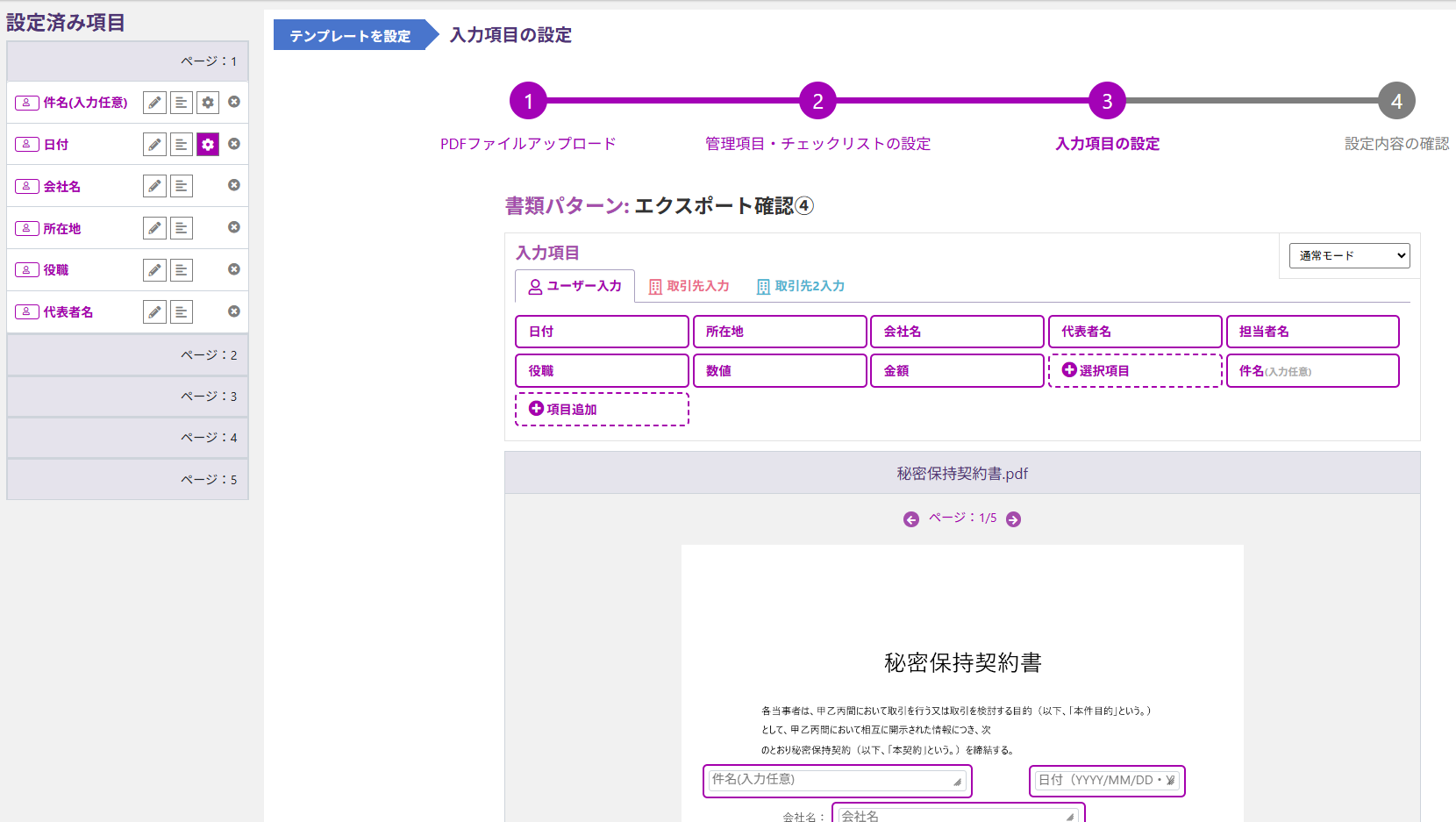Select 所在地 label in configured items list
This screenshot has width=1456, height=822.
(x=62, y=229)
